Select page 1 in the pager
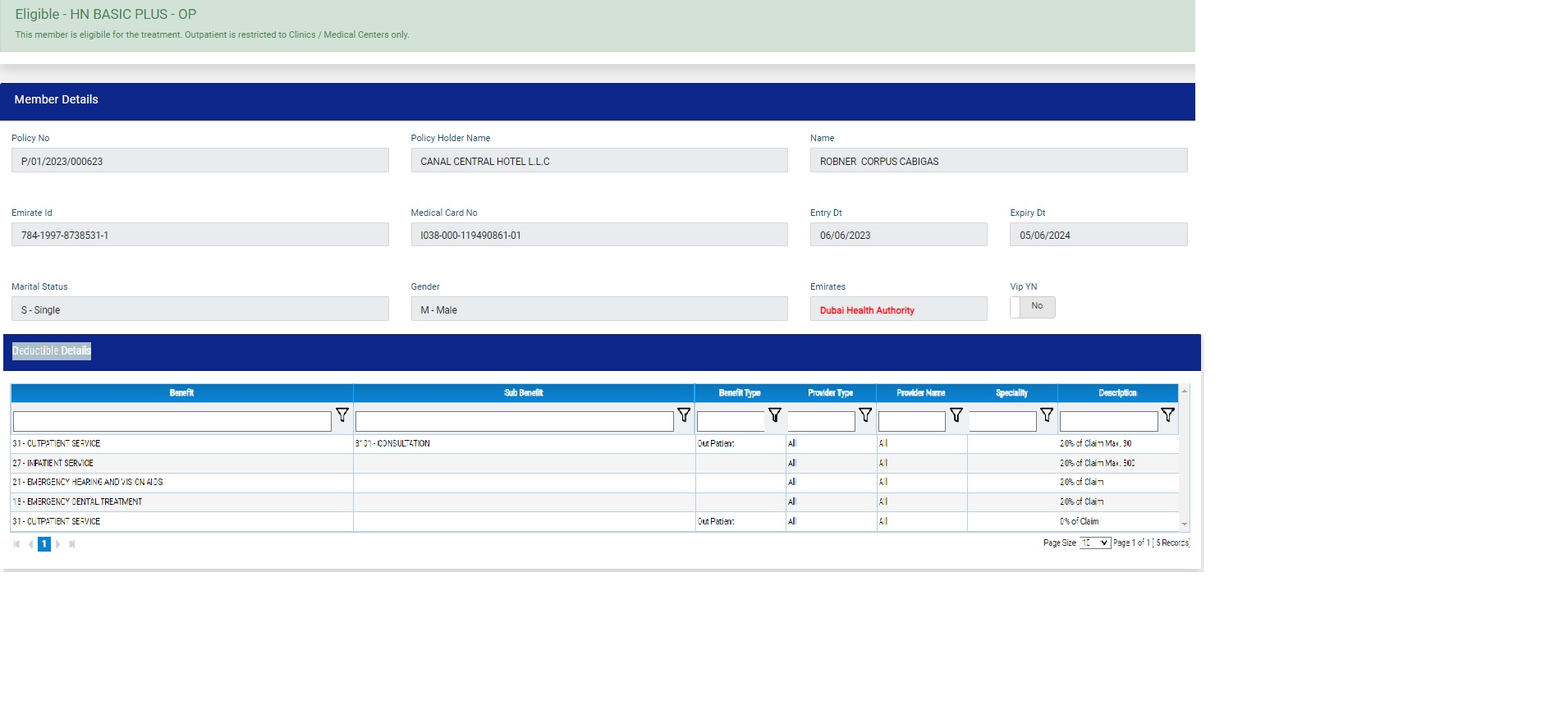 (x=44, y=544)
